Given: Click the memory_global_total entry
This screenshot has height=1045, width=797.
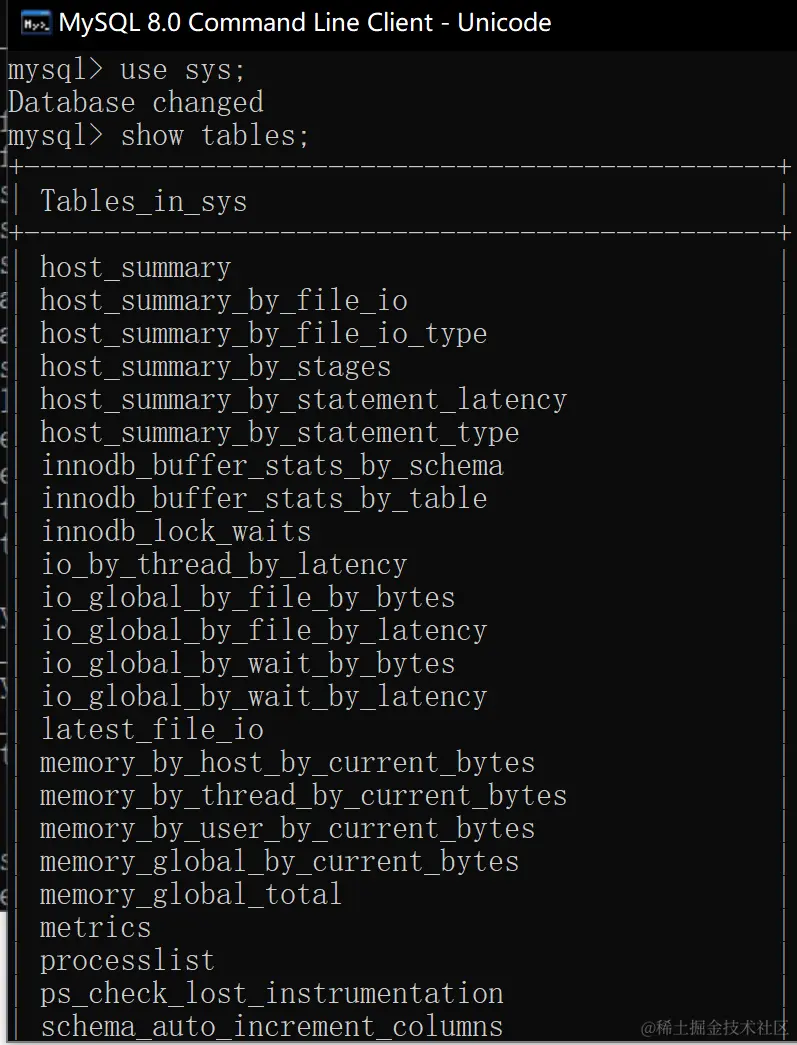Looking at the screenshot, I should 191,895.
